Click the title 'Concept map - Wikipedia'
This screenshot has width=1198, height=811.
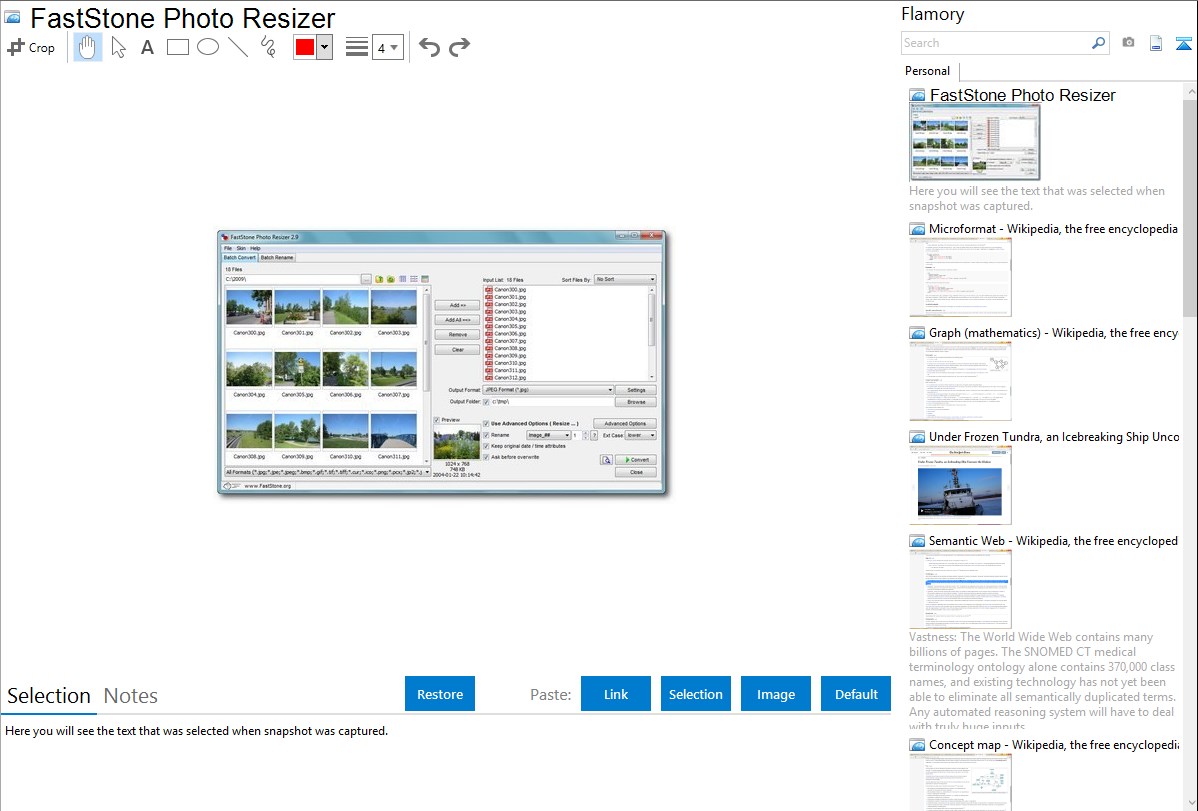tap(1053, 745)
